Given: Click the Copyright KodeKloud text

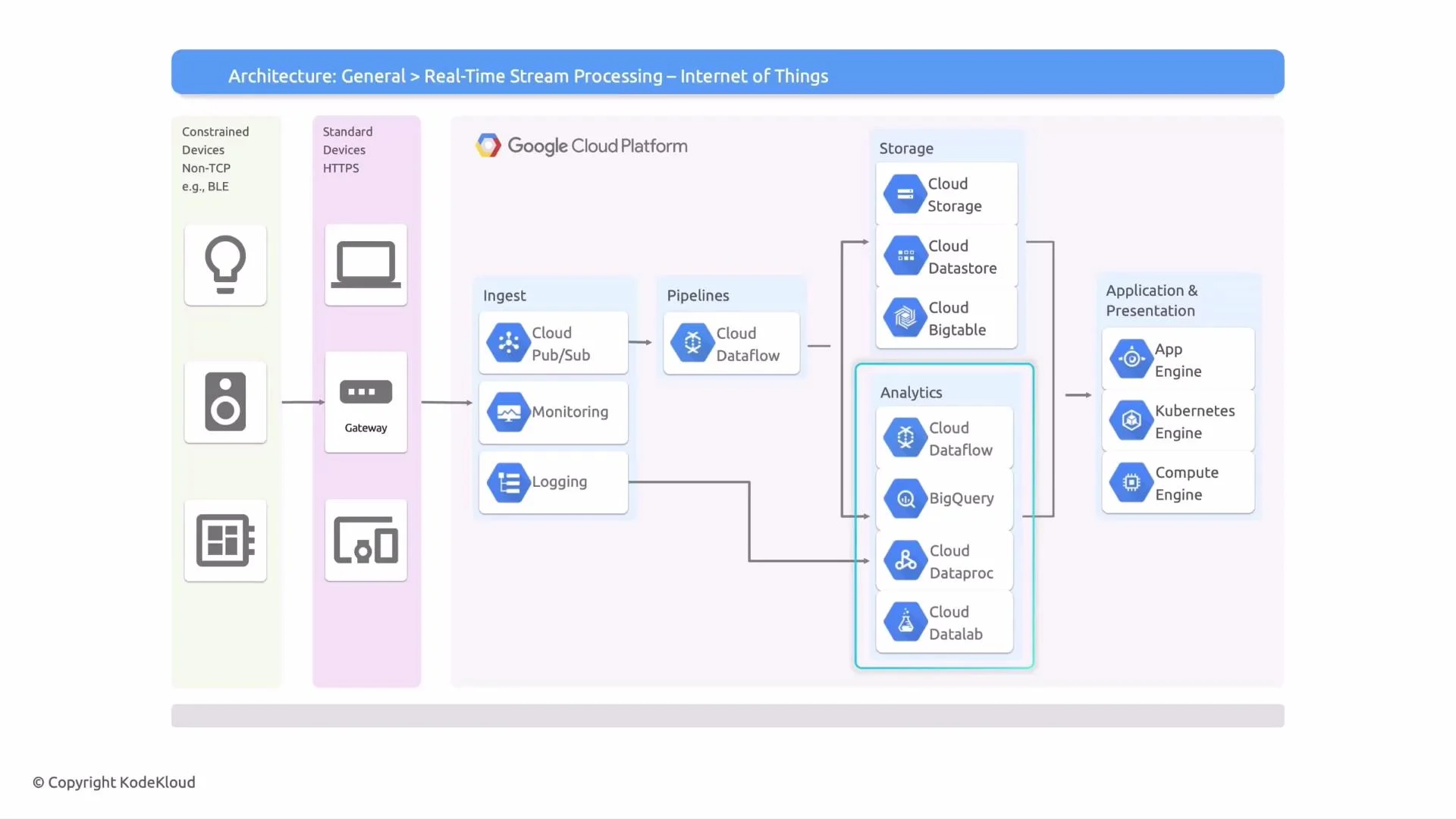Looking at the screenshot, I should point(114,782).
